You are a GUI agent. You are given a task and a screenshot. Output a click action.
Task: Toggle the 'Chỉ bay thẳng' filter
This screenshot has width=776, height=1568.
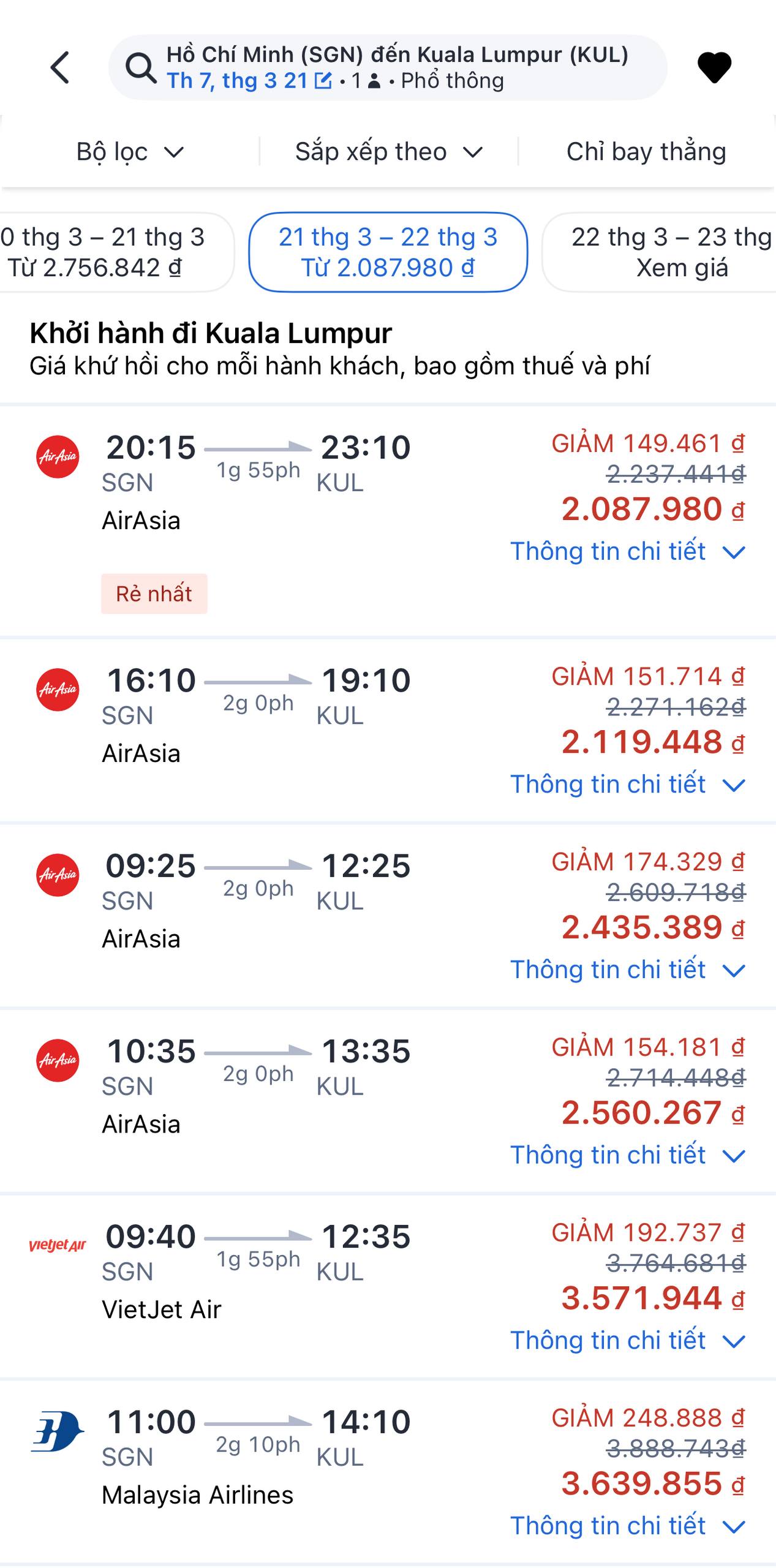[646, 152]
